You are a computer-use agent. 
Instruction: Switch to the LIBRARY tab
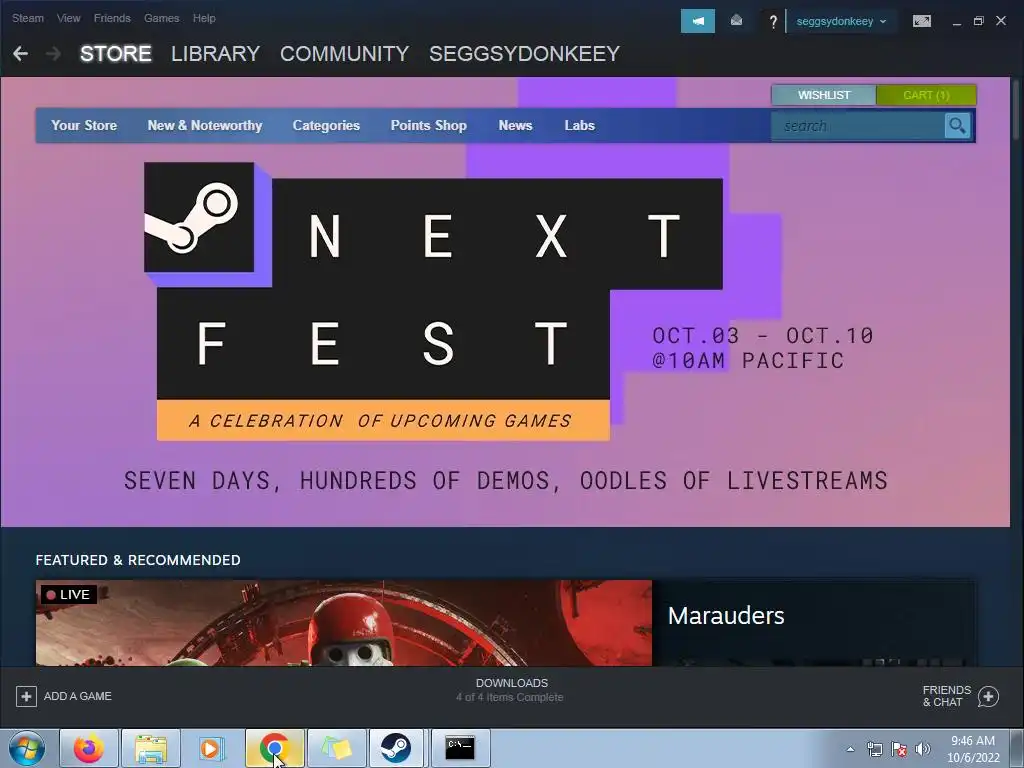point(216,54)
